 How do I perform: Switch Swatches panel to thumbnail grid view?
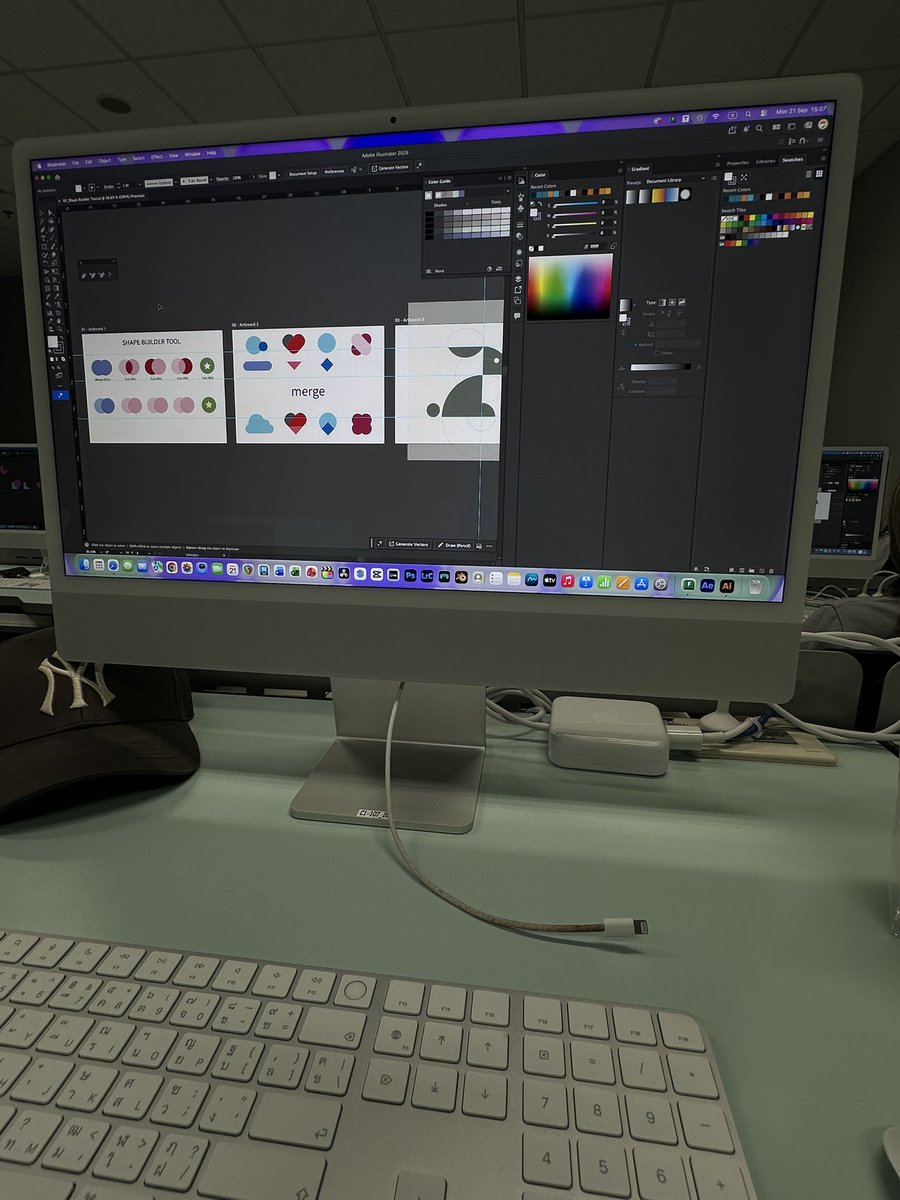click(x=819, y=173)
